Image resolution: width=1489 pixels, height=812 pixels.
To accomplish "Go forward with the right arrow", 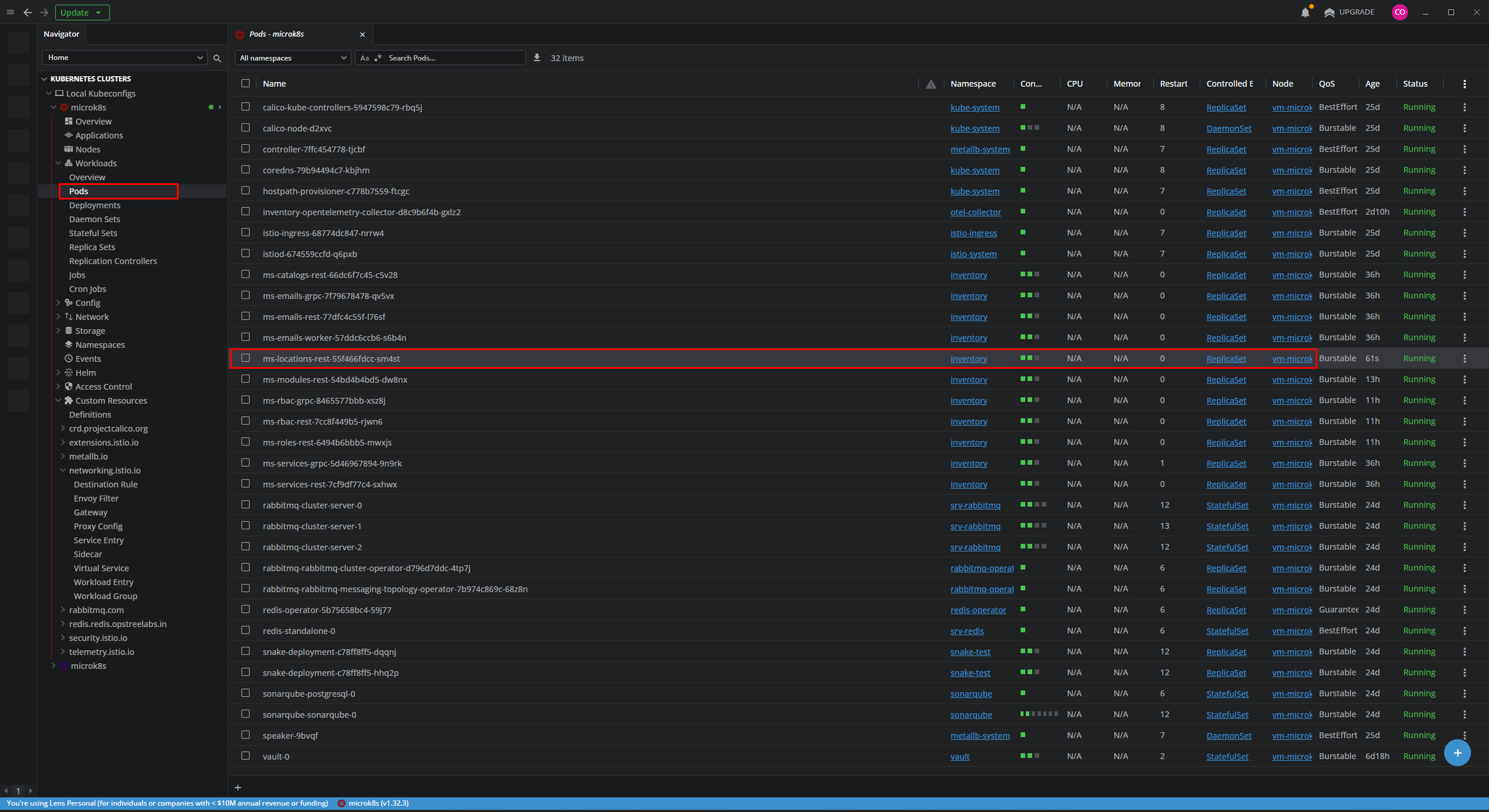I will point(44,12).
